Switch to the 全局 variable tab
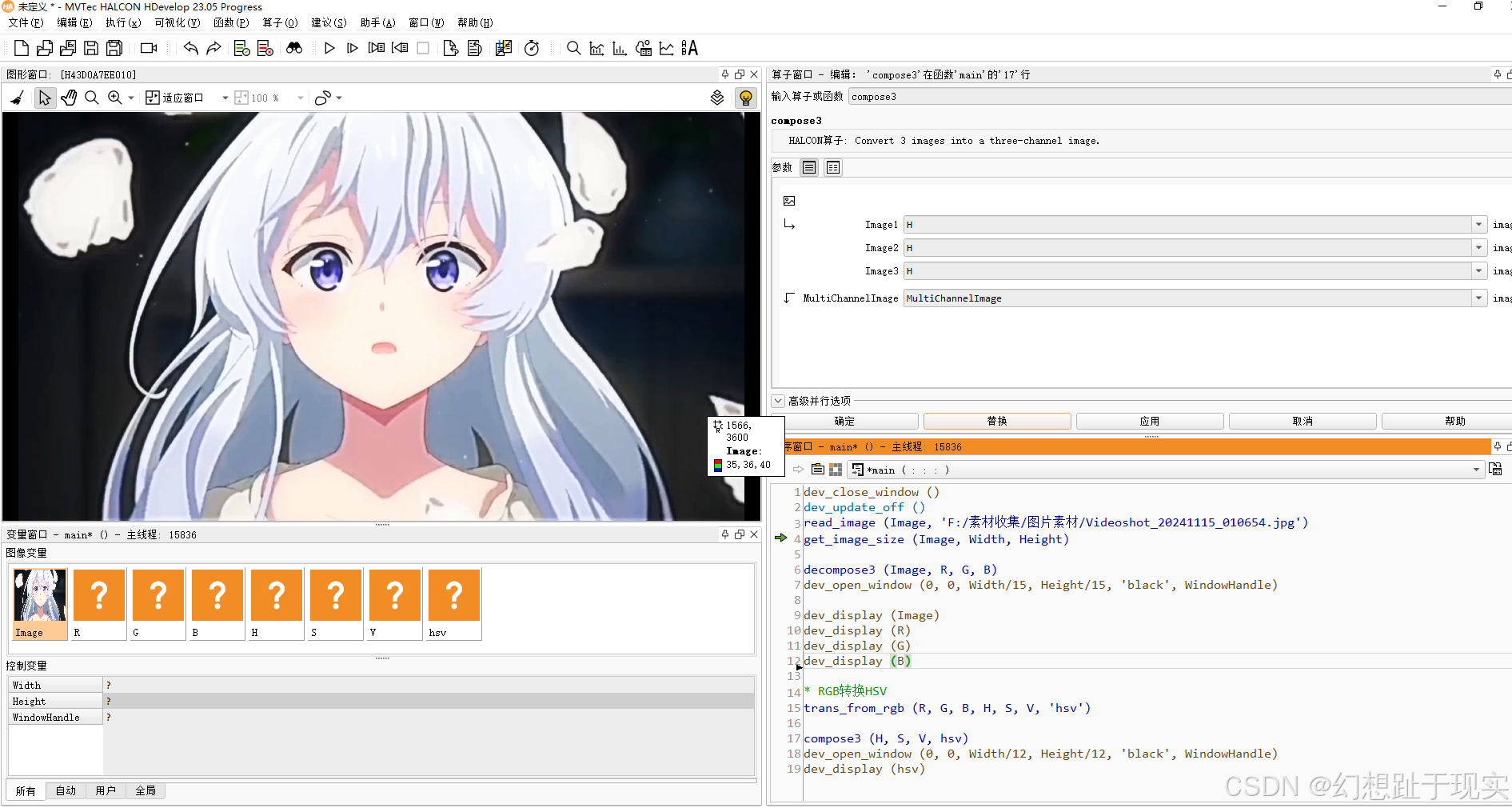This screenshot has height=812, width=1512. [146, 790]
